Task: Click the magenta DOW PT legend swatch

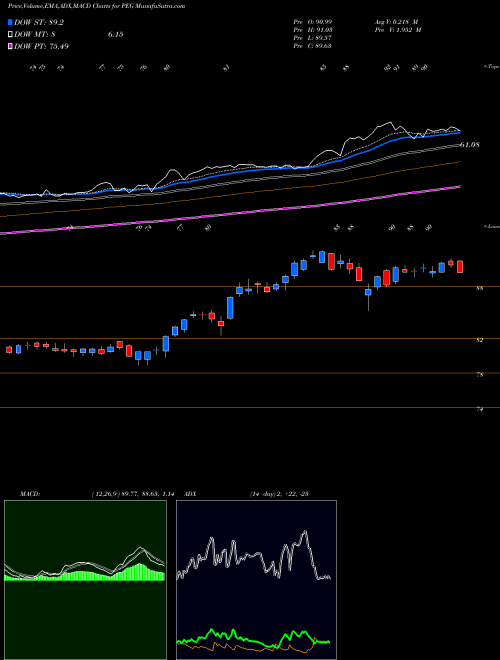Action: coord(11,46)
